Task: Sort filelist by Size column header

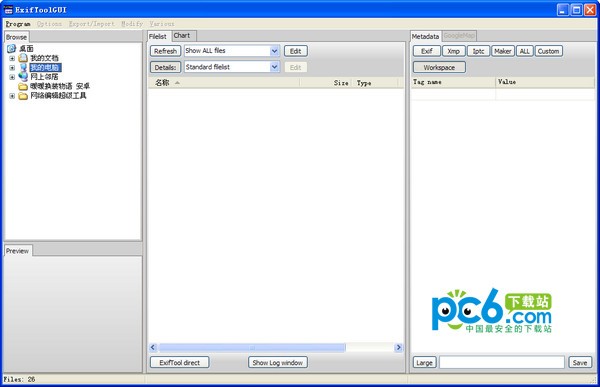Action: pyautogui.click(x=326, y=83)
